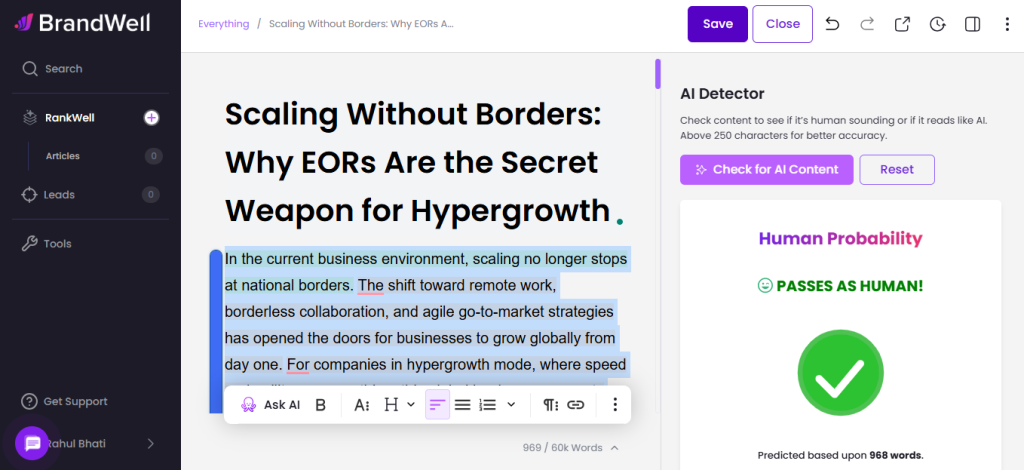Open the version history clock icon
Screen dimensions: 1024x470
click(x=937, y=24)
